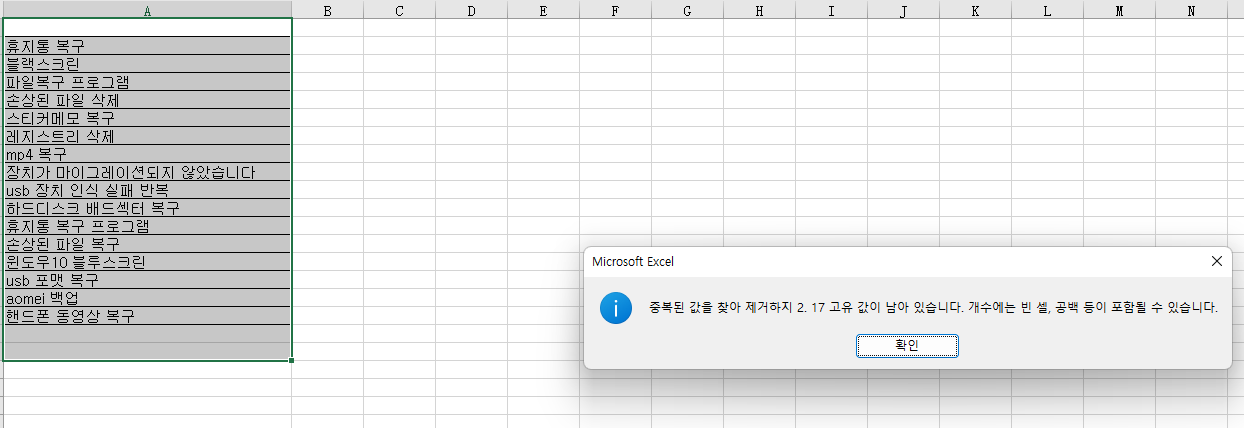The image size is (1244, 428).
Task: Click the Microsoft Excel dialog title bar
Action: [x=850, y=261]
